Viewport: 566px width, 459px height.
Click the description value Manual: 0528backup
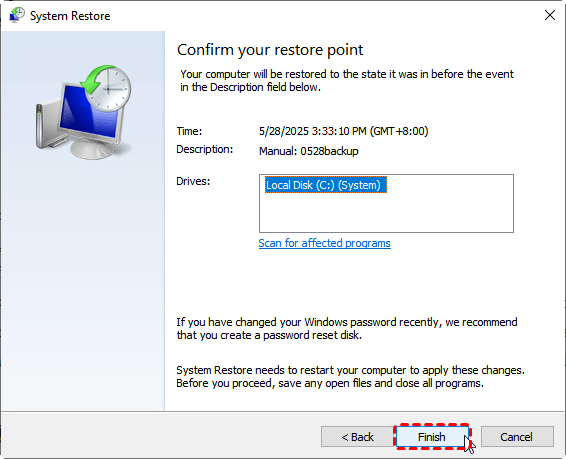click(309, 151)
